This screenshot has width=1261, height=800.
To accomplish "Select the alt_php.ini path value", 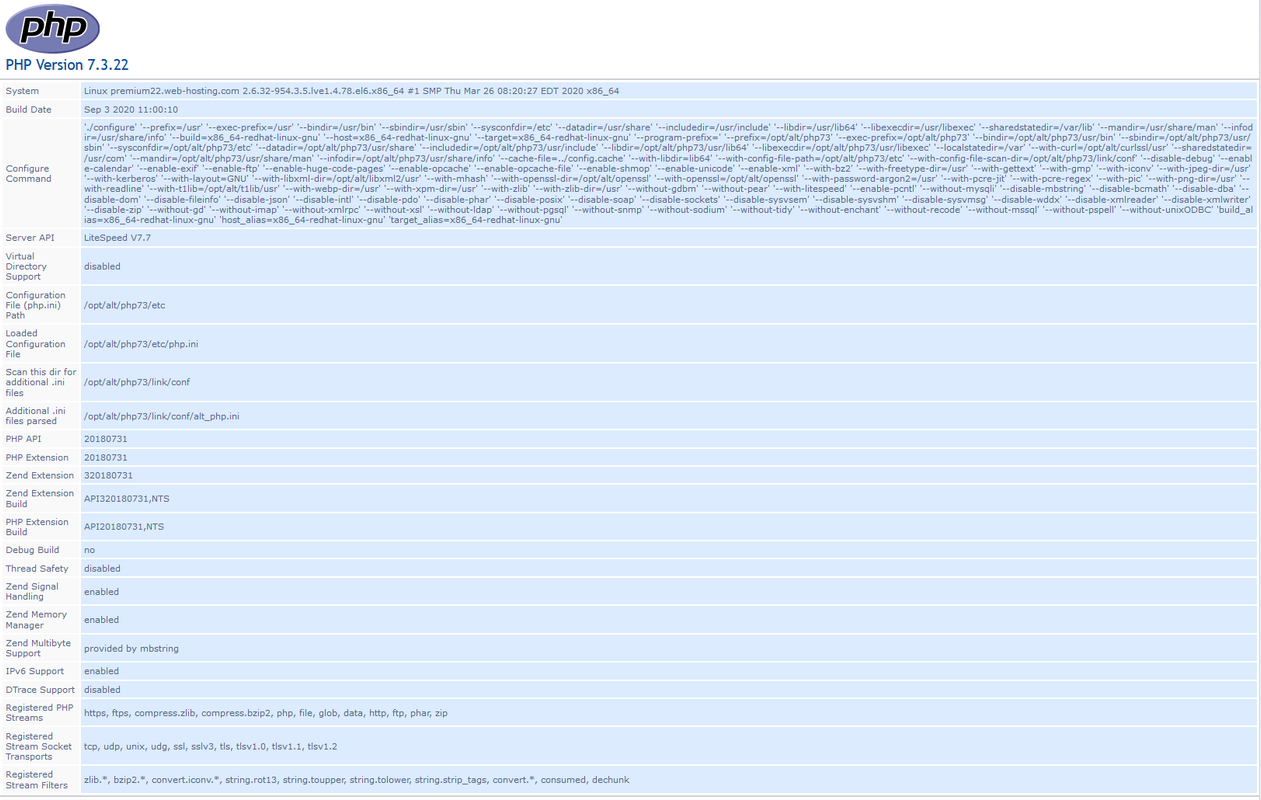I will click(x=162, y=416).
